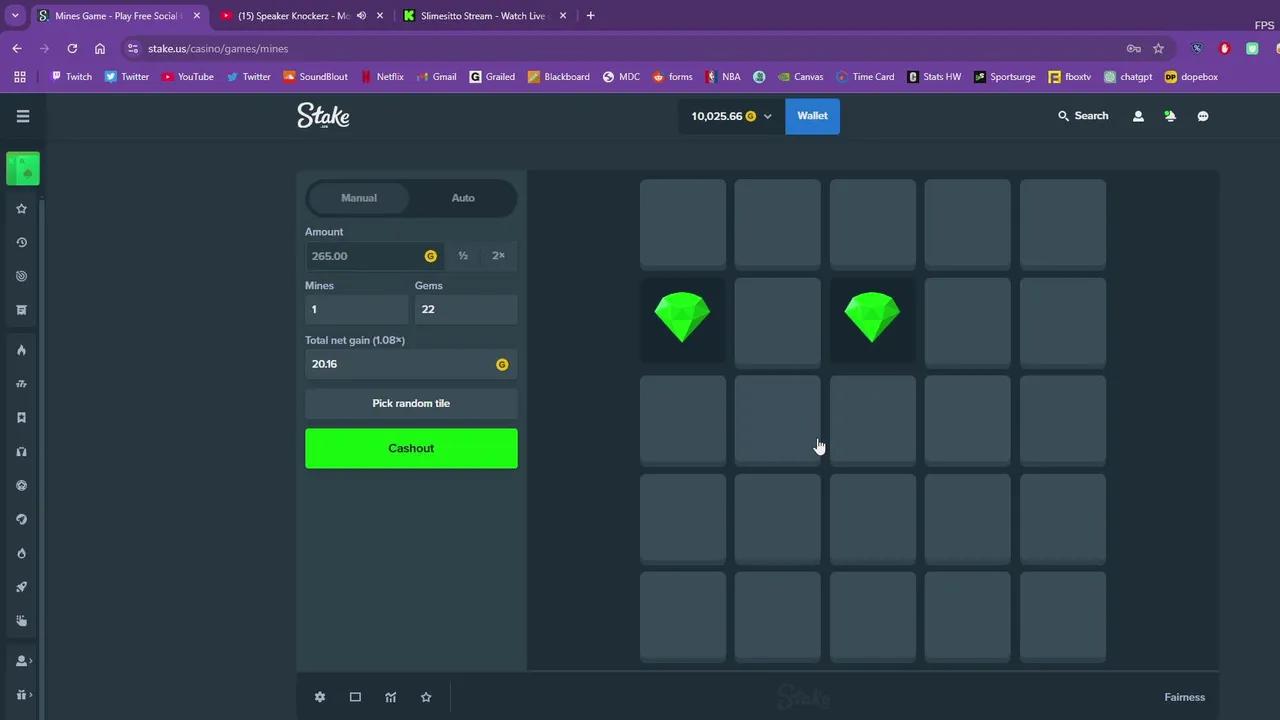Click the Total net gain field

pos(411,364)
